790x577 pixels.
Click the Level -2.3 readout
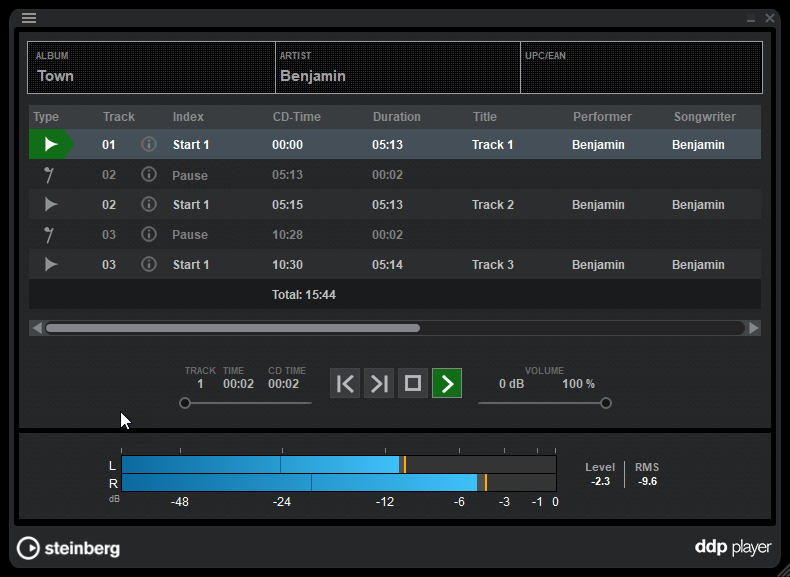tap(600, 481)
